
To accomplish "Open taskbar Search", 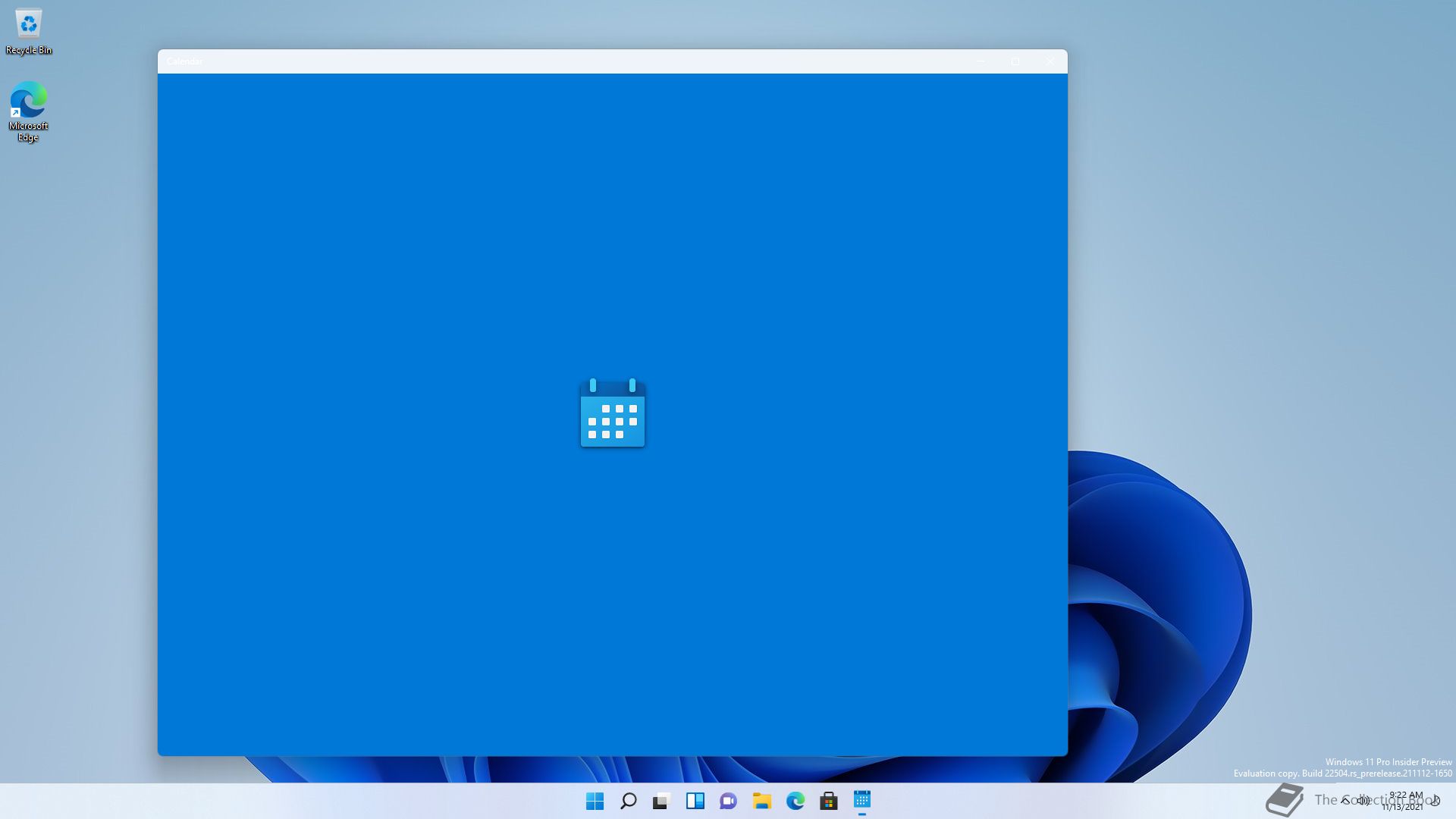I will (629, 801).
